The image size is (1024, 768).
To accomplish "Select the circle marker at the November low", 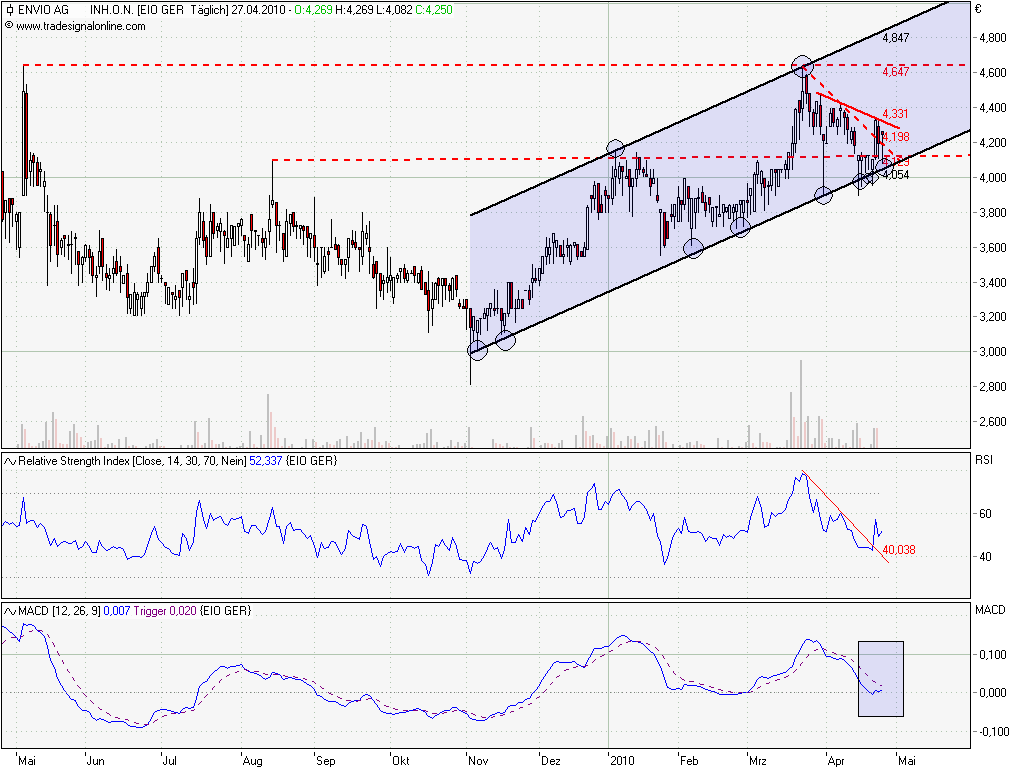I will coord(477,349).
